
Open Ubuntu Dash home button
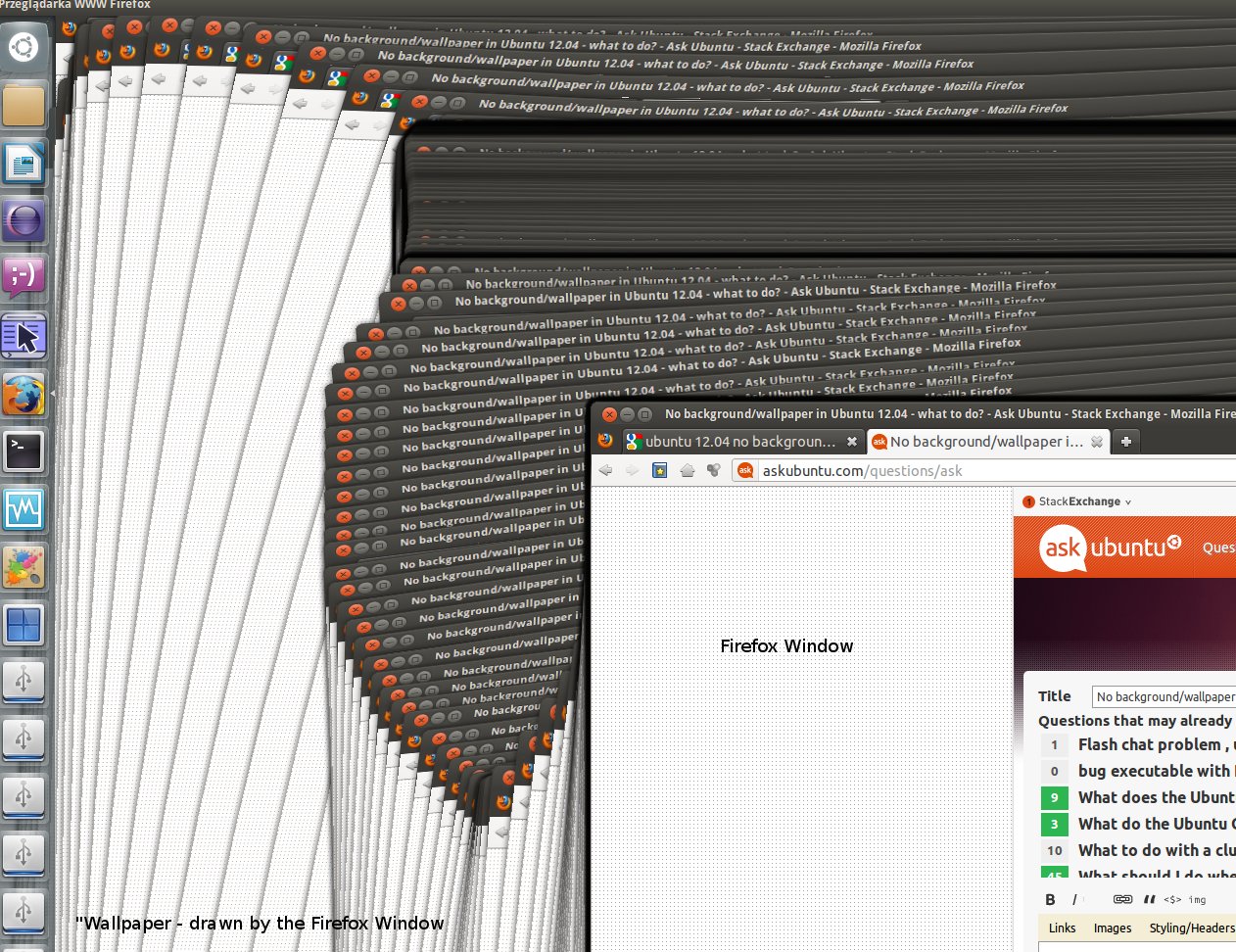click(x=24, y=46)
